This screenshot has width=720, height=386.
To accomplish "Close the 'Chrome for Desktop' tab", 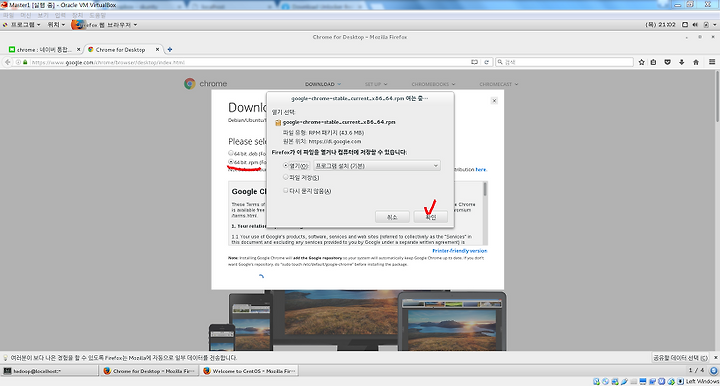I will point(158,49).
